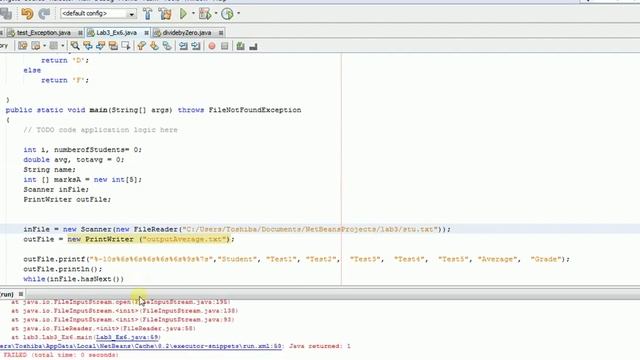The width and height of the screenshot is (640, 360).
Task: Undo the last edit
Action: click(x=27, y=13)
